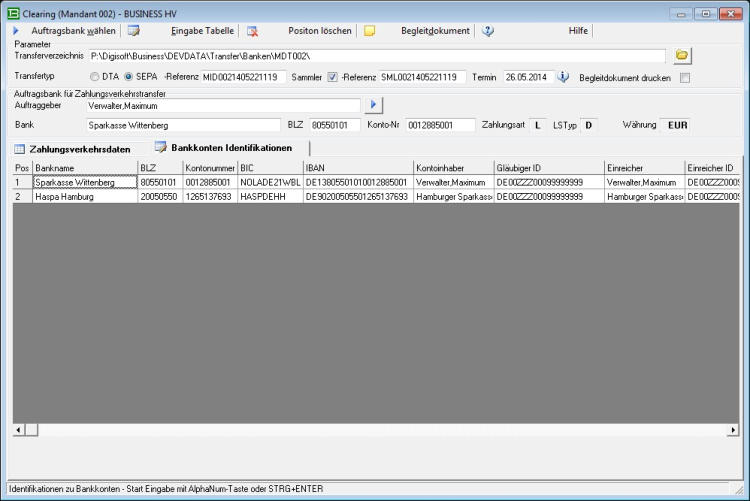
Task: Click the info icon next to Termin
Action: tap(563, 77)
